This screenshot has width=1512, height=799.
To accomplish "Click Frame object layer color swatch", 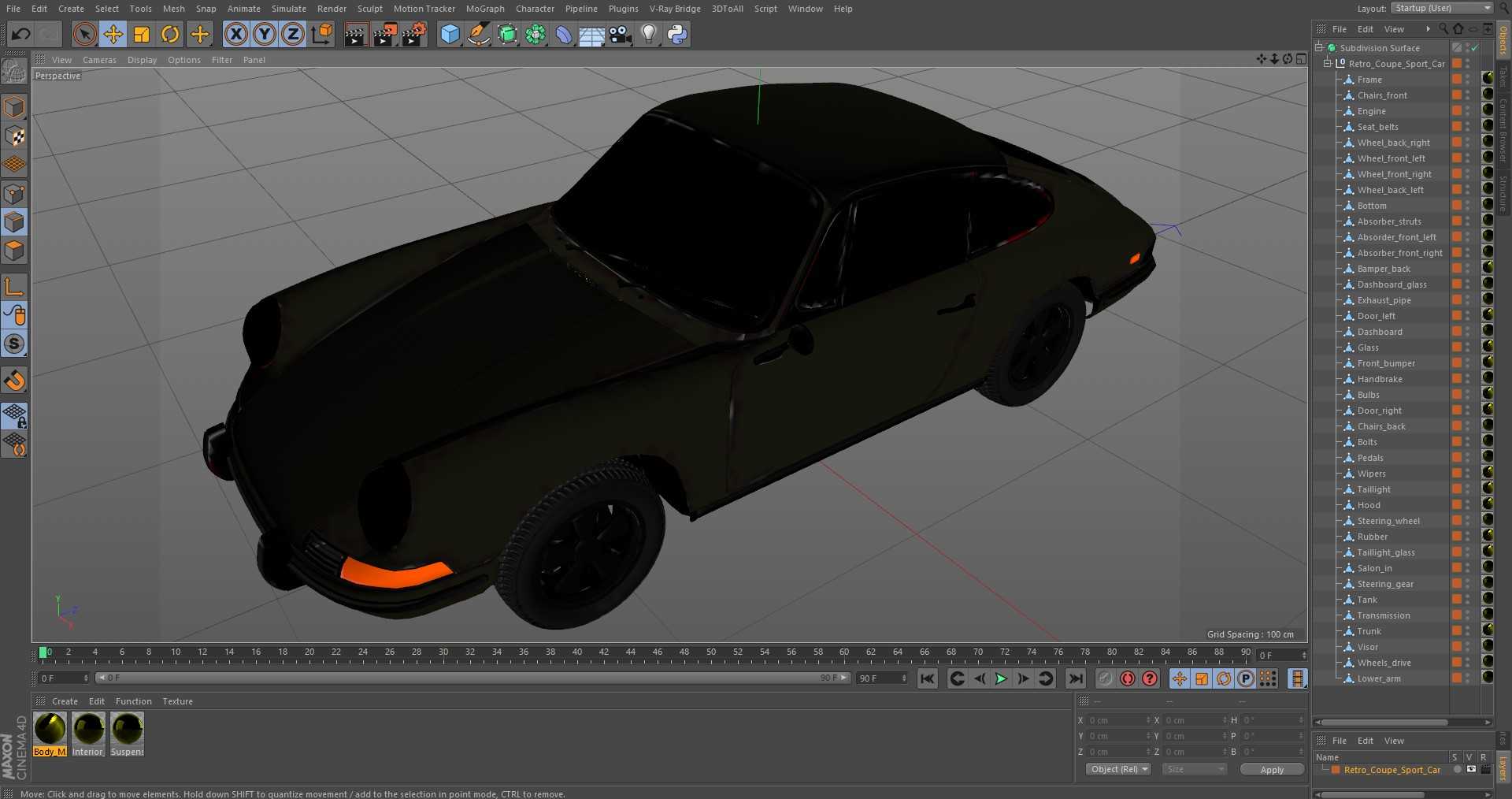I will pyautogui.click(x=1457, y=80).
